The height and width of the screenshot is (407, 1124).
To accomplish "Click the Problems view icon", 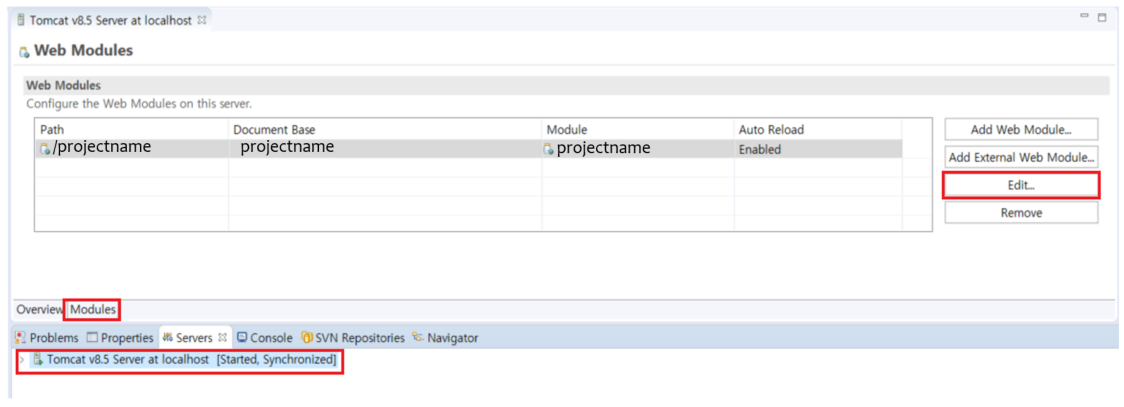I will pyautogui.click(x=20, y=337).
